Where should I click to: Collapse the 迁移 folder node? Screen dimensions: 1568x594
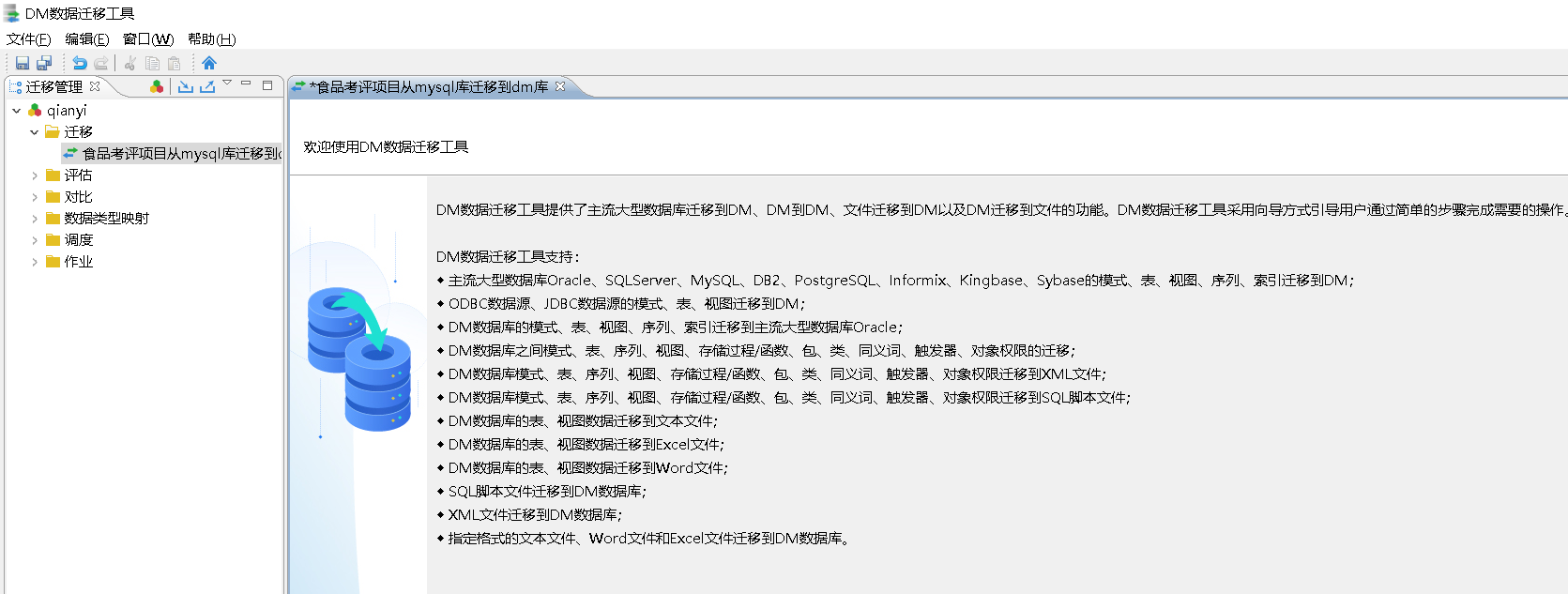[35, 132]
